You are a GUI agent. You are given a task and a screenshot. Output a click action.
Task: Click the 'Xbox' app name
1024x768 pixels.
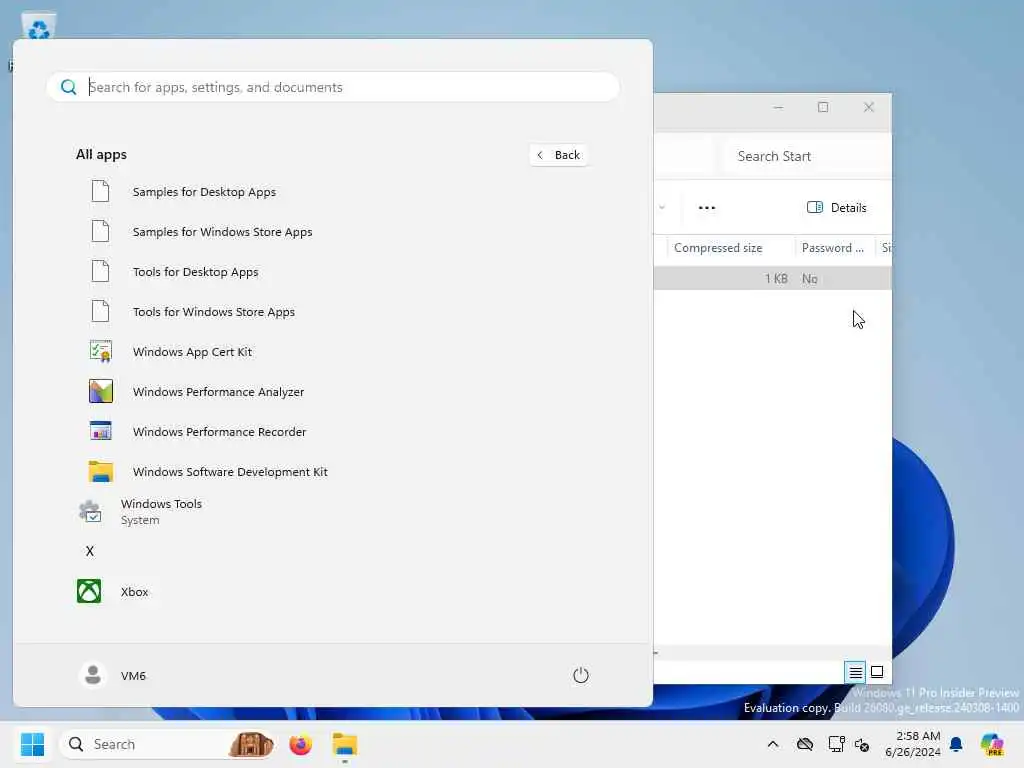135,592
